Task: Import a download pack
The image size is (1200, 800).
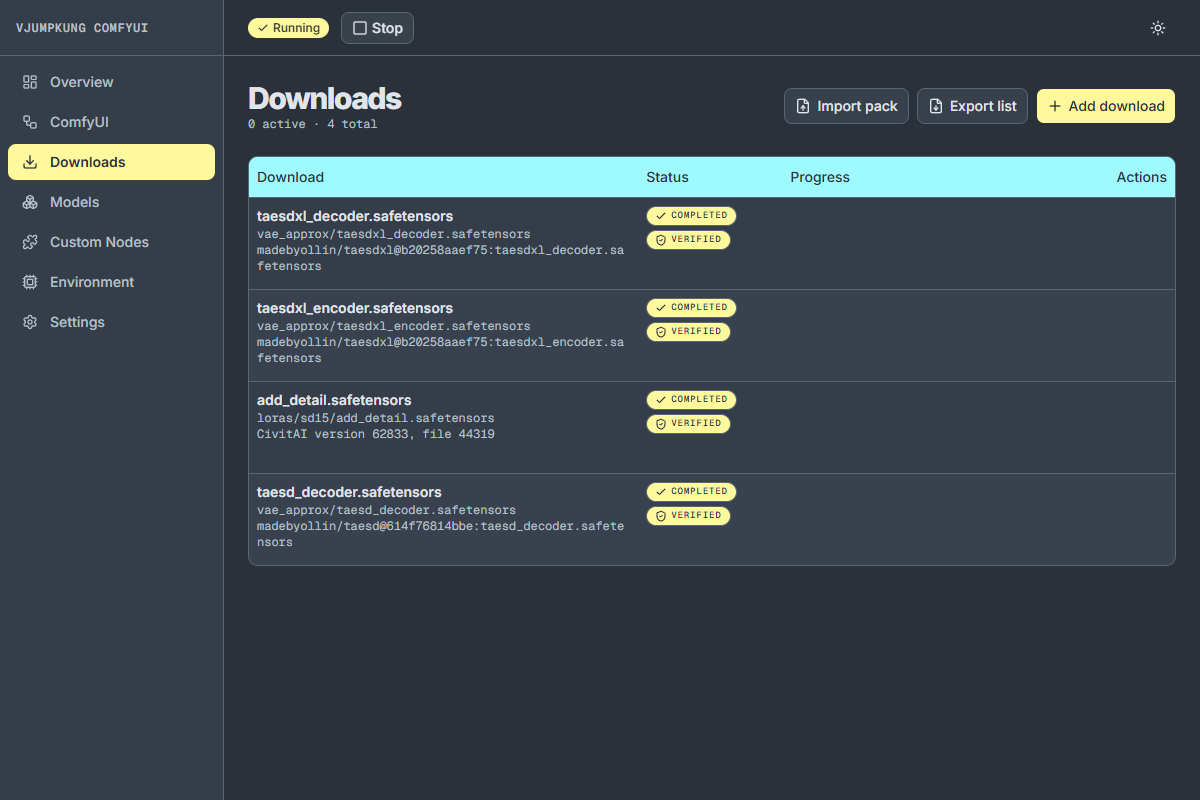Action: [846, 106]
